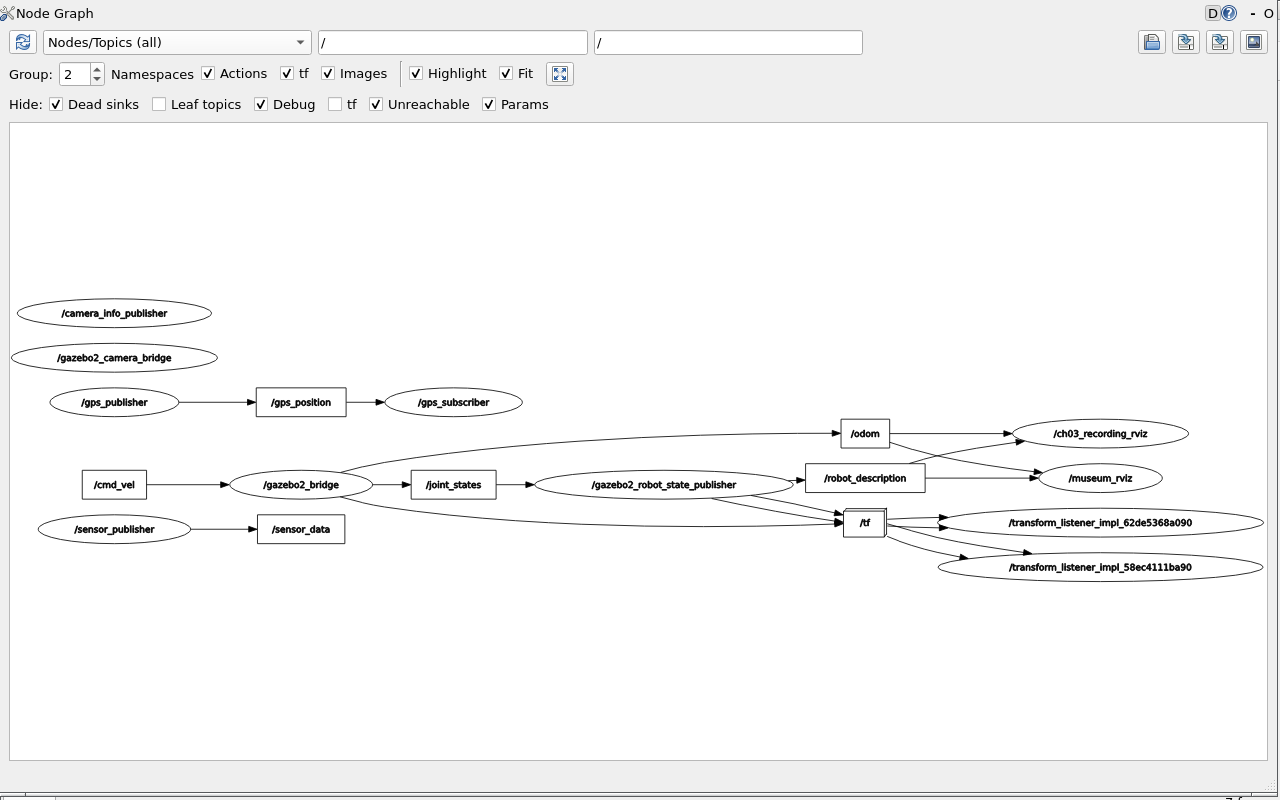Select the /joint_states topic box
1280x800 pixels.
pyautogui.click(x=454, y=485)
